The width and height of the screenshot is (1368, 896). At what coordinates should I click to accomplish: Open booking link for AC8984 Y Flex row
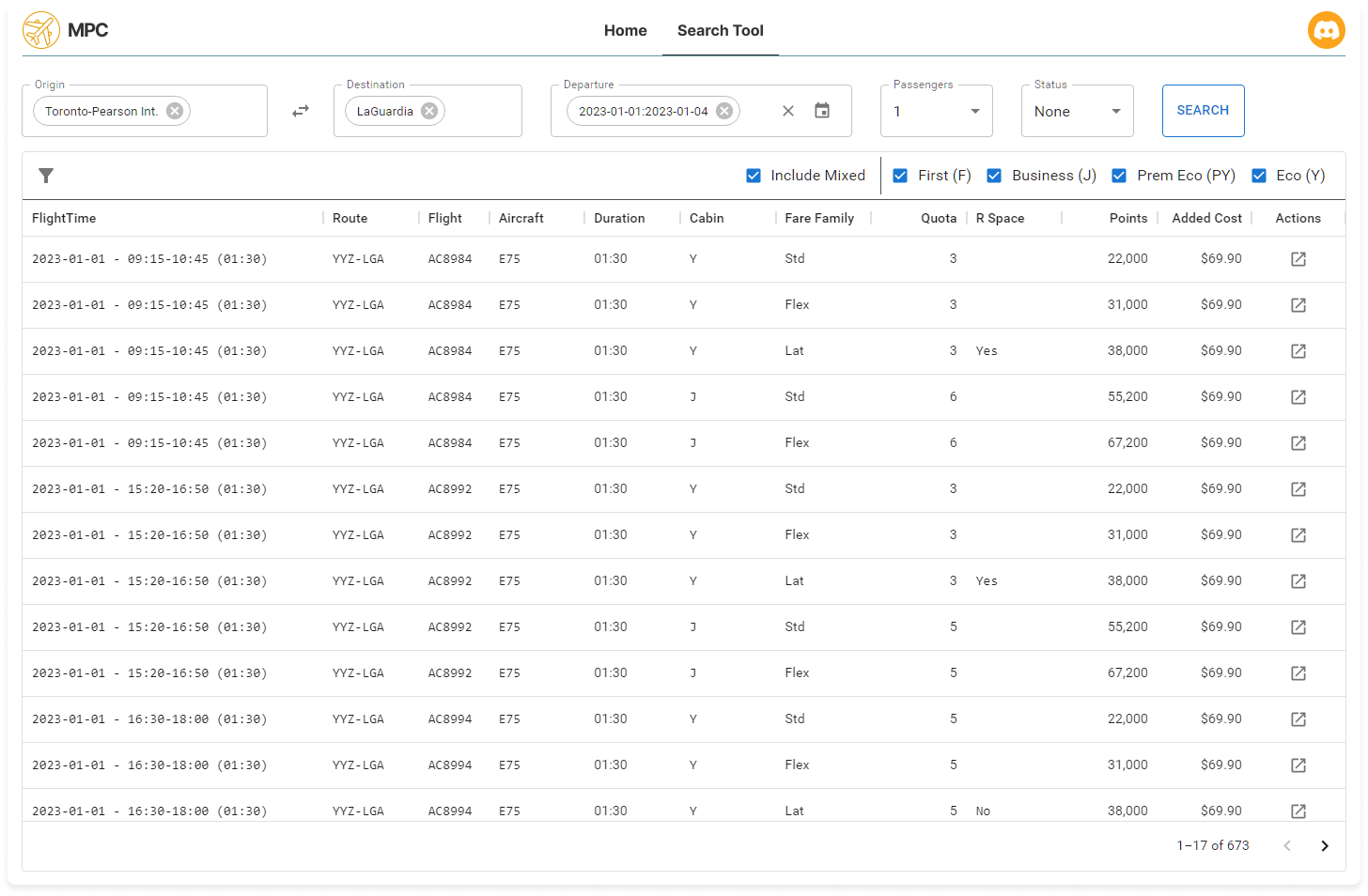(x=1298, y=305)
